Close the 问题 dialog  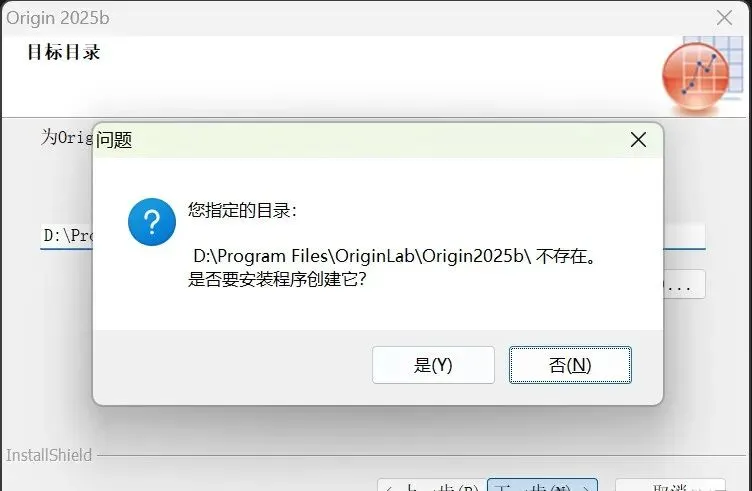coord(638,140)
